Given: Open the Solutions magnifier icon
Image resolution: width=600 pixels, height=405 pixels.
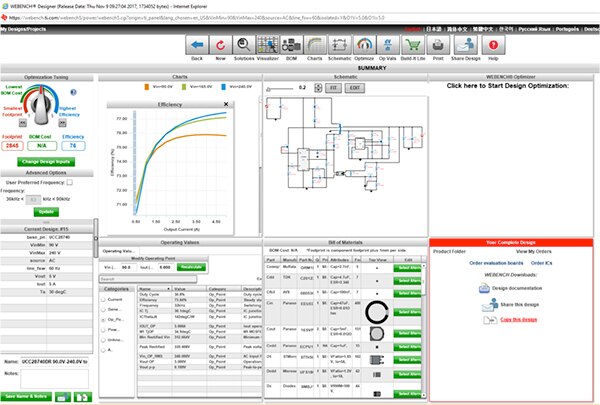Looking at the screenshot, I should (x=243, y=43).
